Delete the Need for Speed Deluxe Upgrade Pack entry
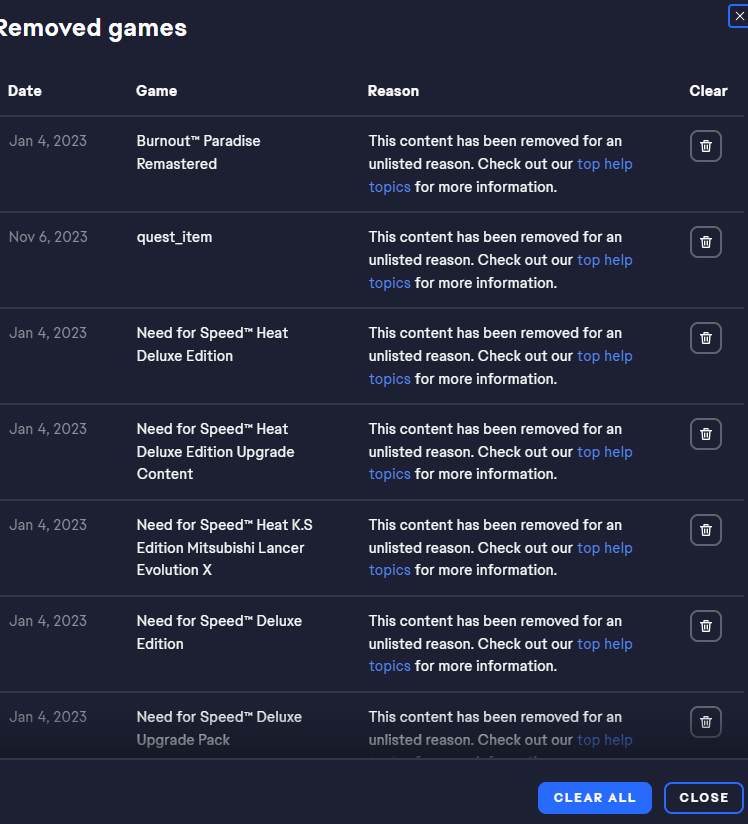The height and width of the screenshot is (824, 748). (705, 721)
